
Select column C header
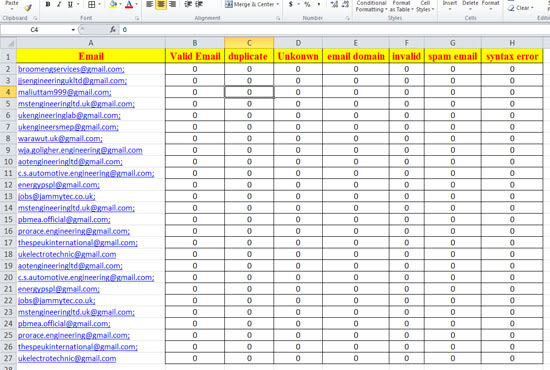point(249,43)
